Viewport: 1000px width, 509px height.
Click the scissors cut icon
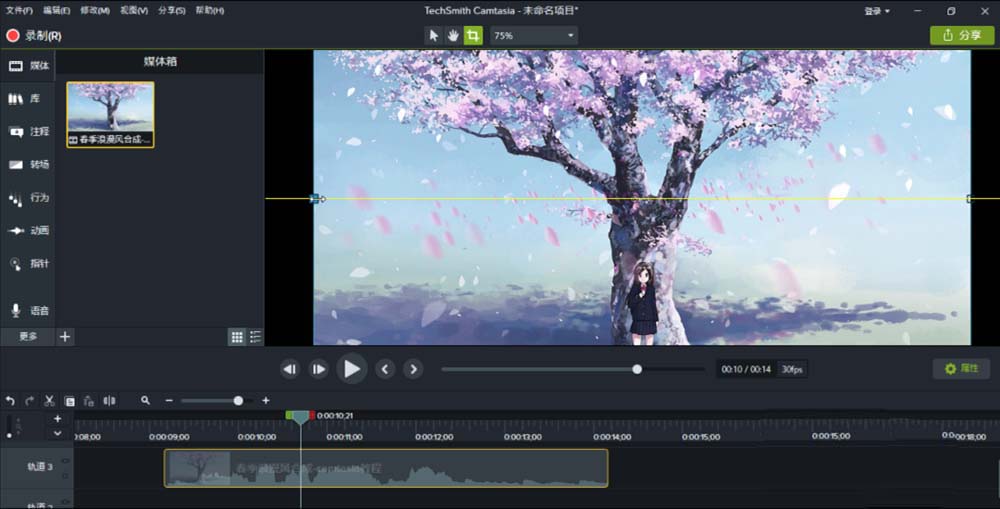pyautogui.click(x=49, y=401)
